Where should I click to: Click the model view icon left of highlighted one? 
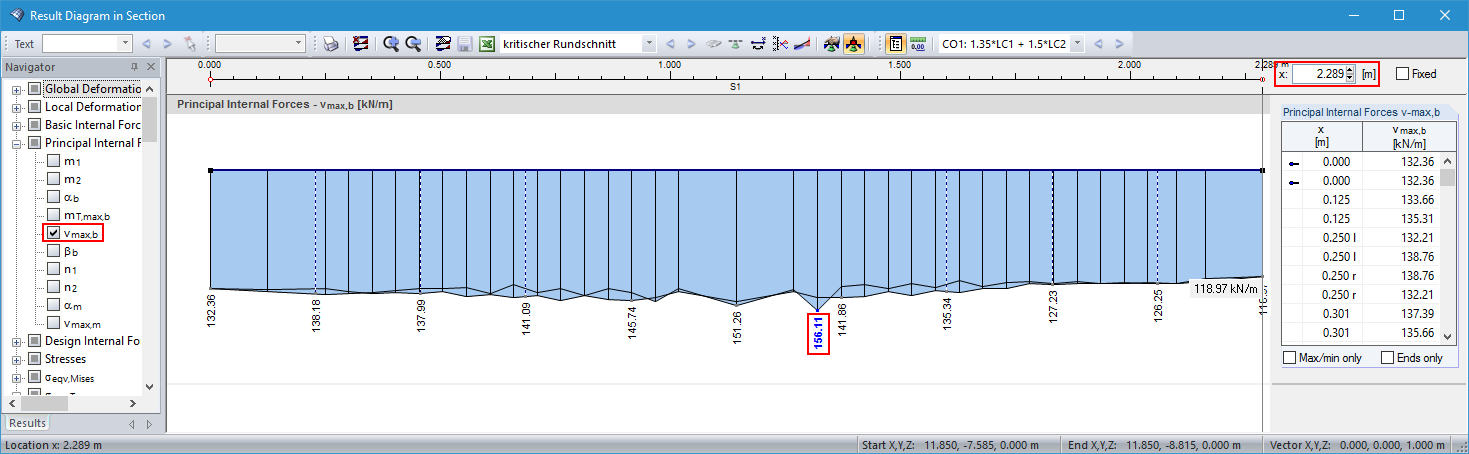pos(832,44)
